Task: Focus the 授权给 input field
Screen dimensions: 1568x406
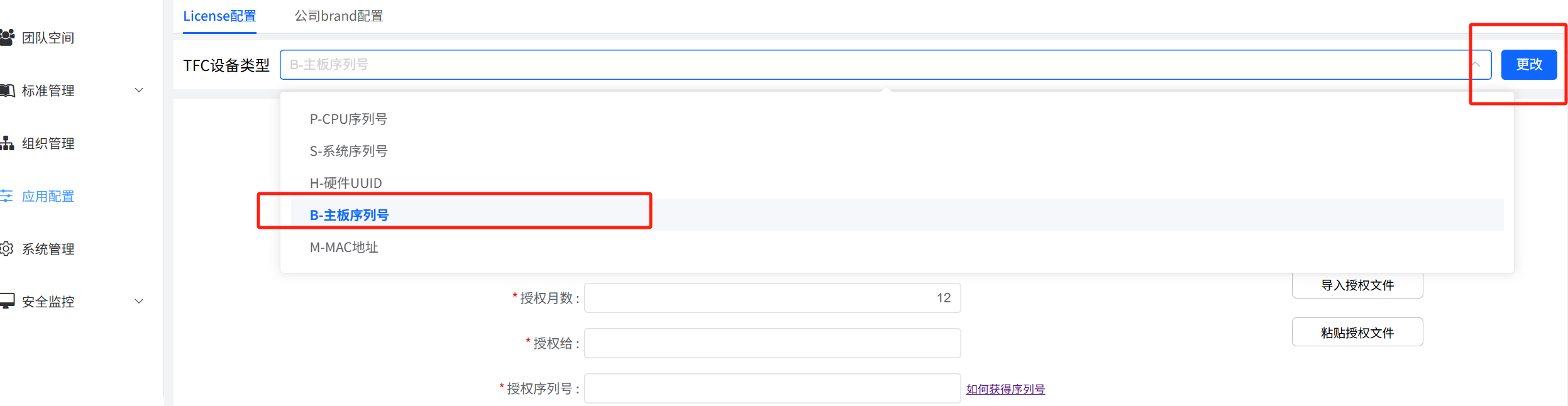Action: click(772, 343)
